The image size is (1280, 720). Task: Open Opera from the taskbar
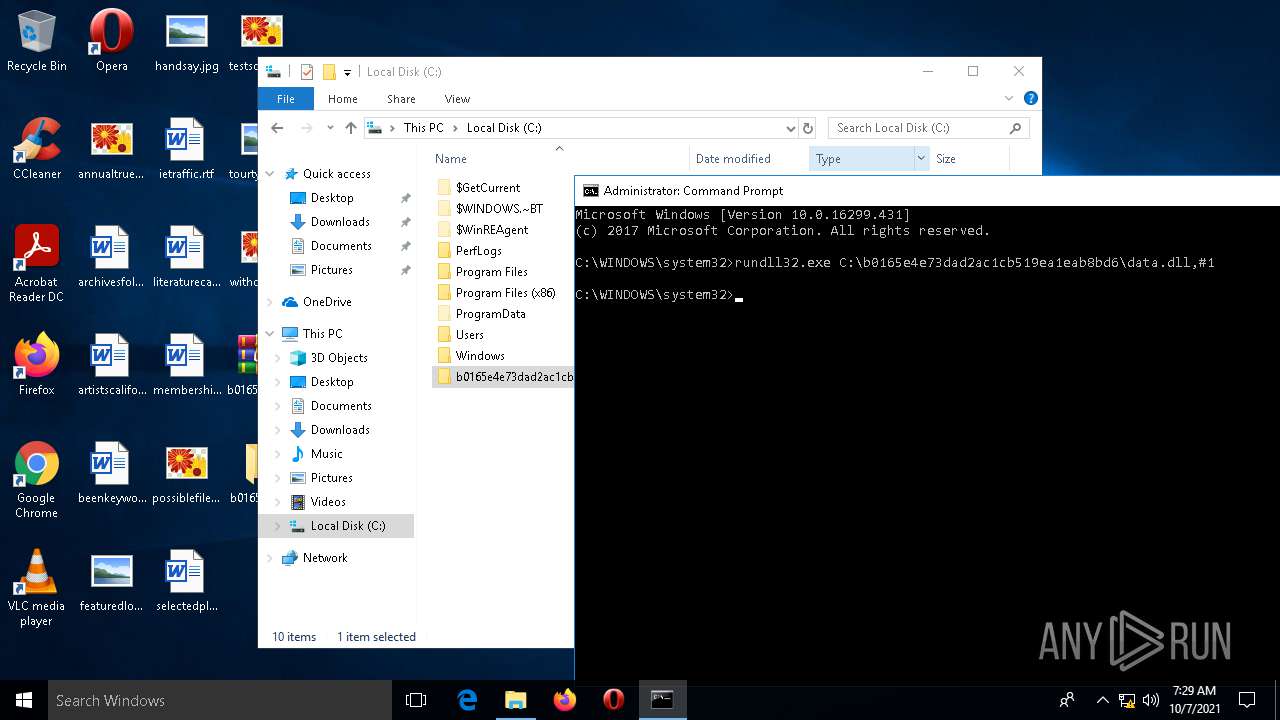click(613, 700)
